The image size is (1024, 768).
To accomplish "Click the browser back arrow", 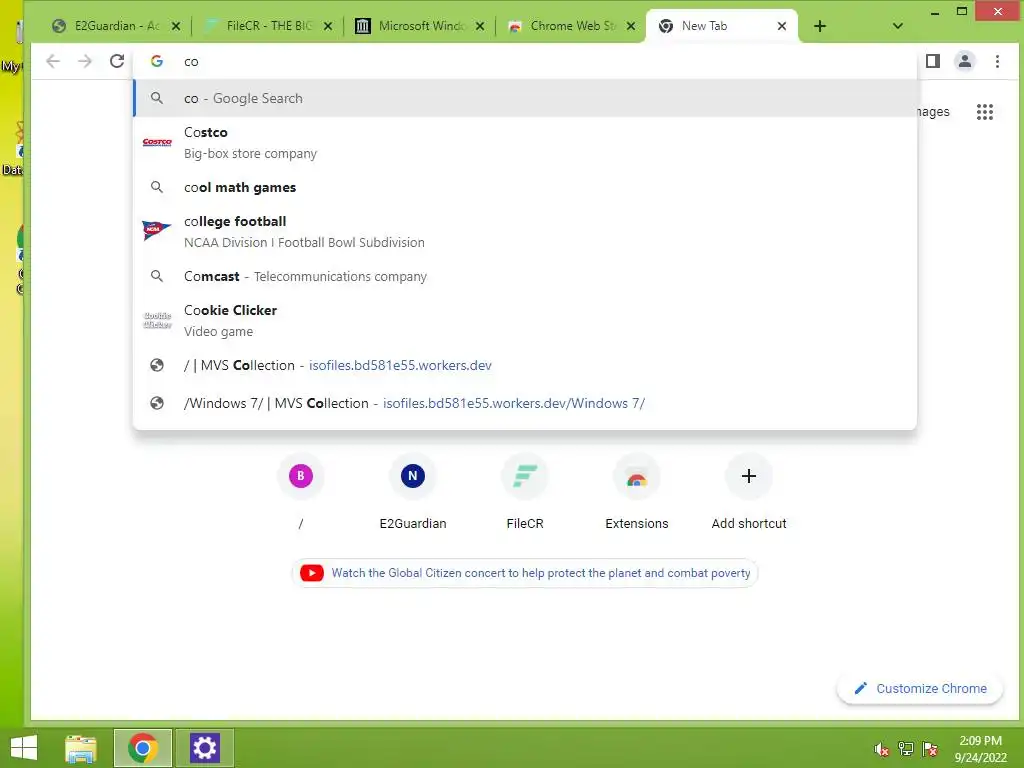I will (x=53, y=61).
